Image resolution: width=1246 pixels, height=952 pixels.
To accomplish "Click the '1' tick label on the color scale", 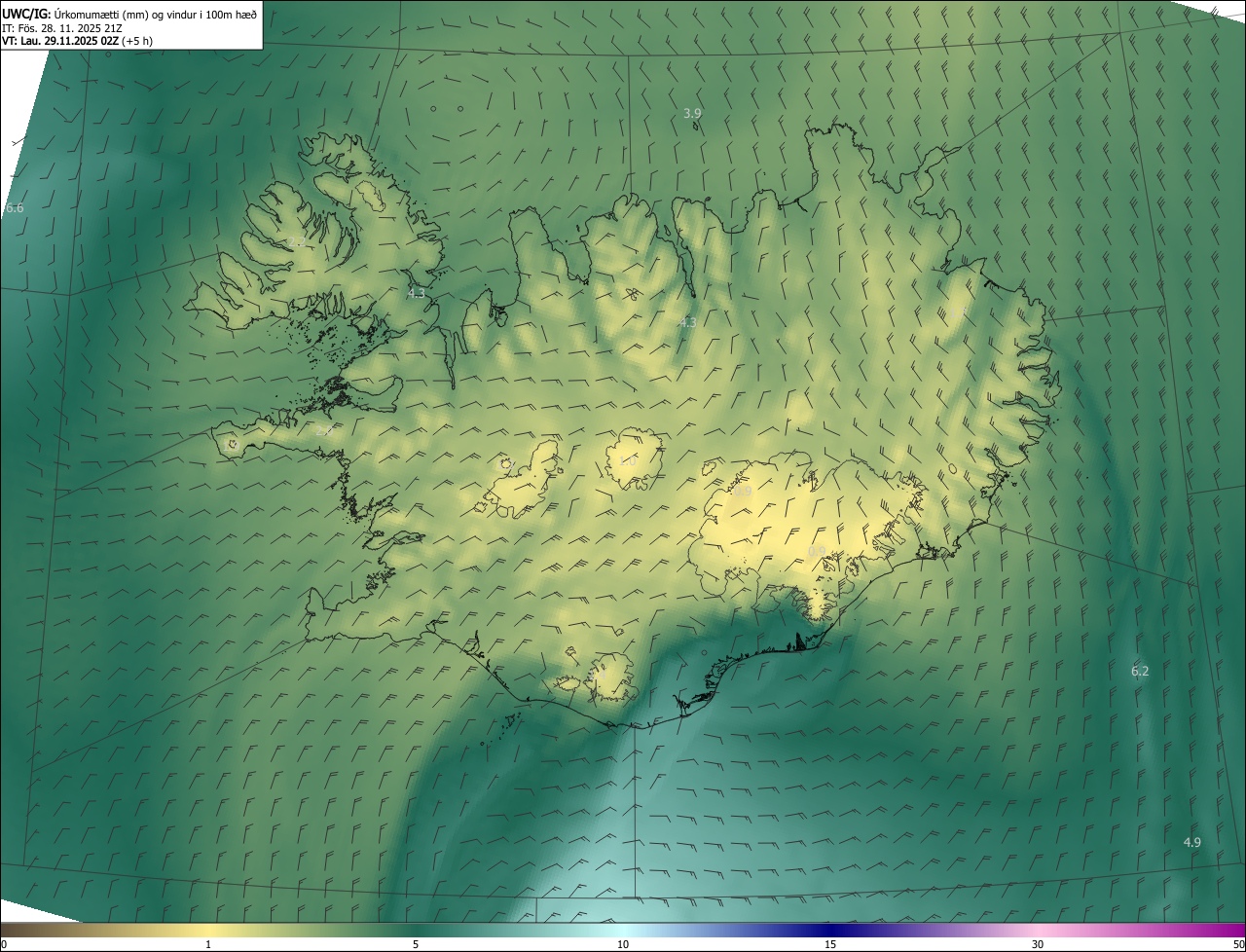I will tap(208, 945).
